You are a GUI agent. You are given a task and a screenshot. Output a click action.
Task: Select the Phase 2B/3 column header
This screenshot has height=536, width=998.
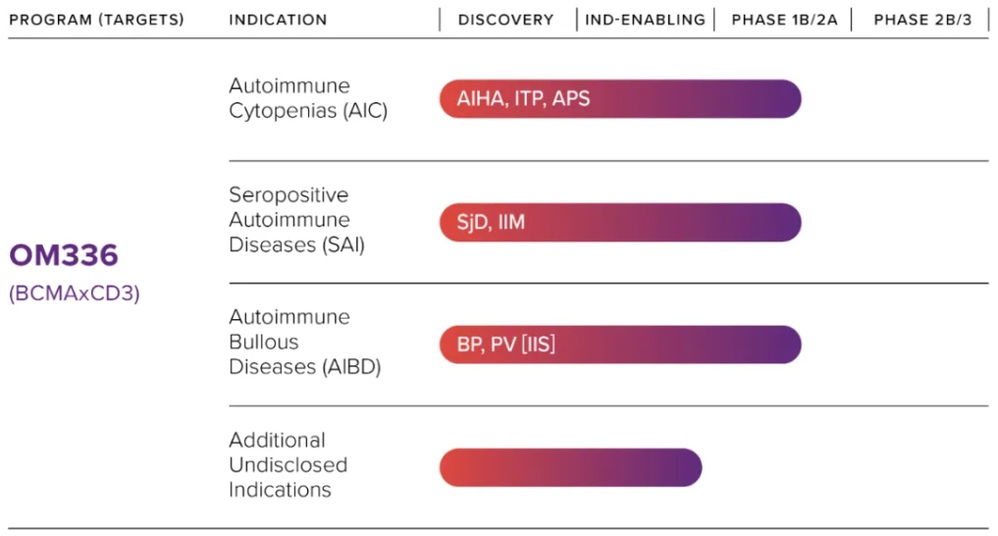coord(922,20)
